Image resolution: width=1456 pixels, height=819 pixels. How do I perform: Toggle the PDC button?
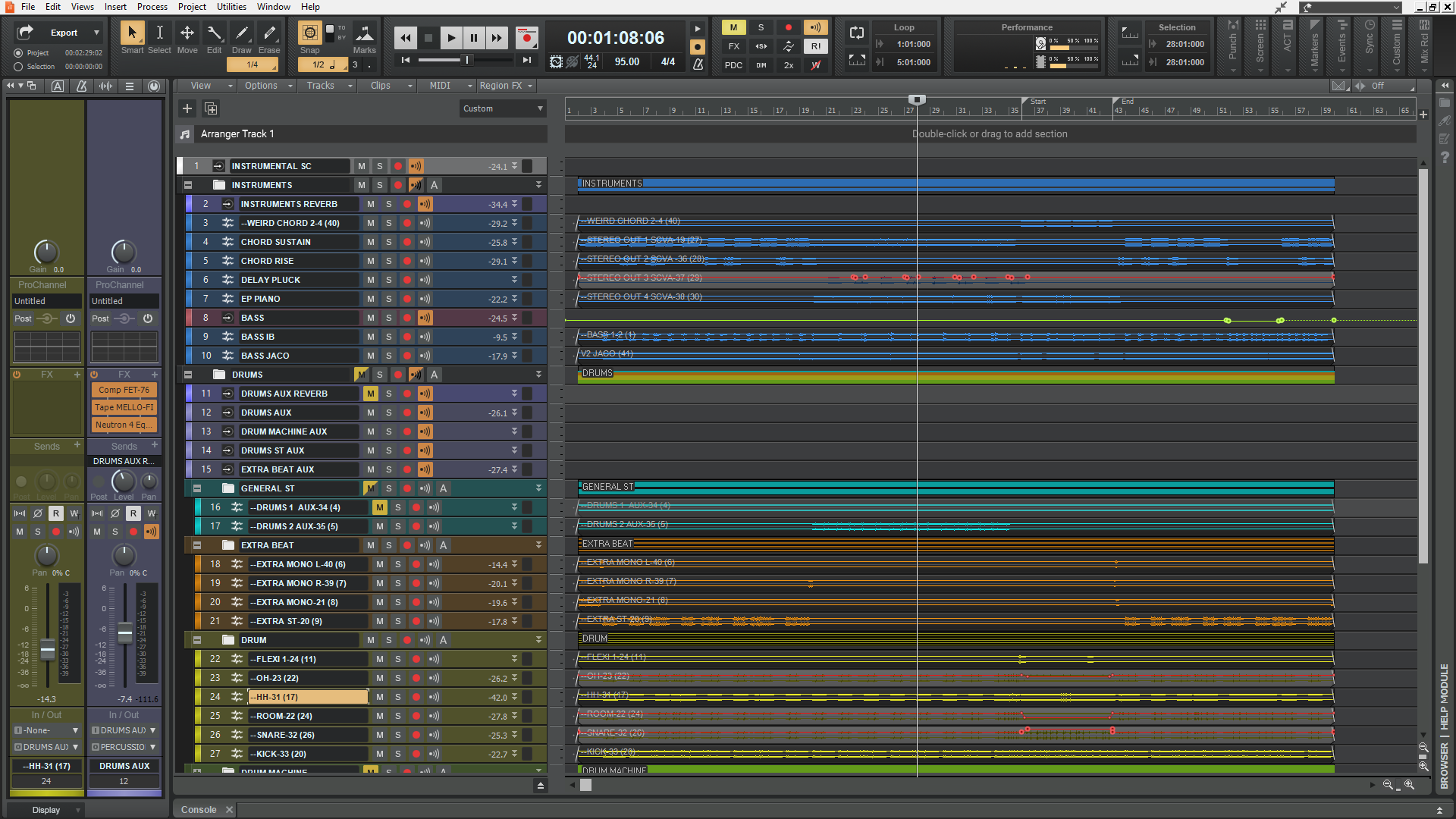tap(733, 65)
